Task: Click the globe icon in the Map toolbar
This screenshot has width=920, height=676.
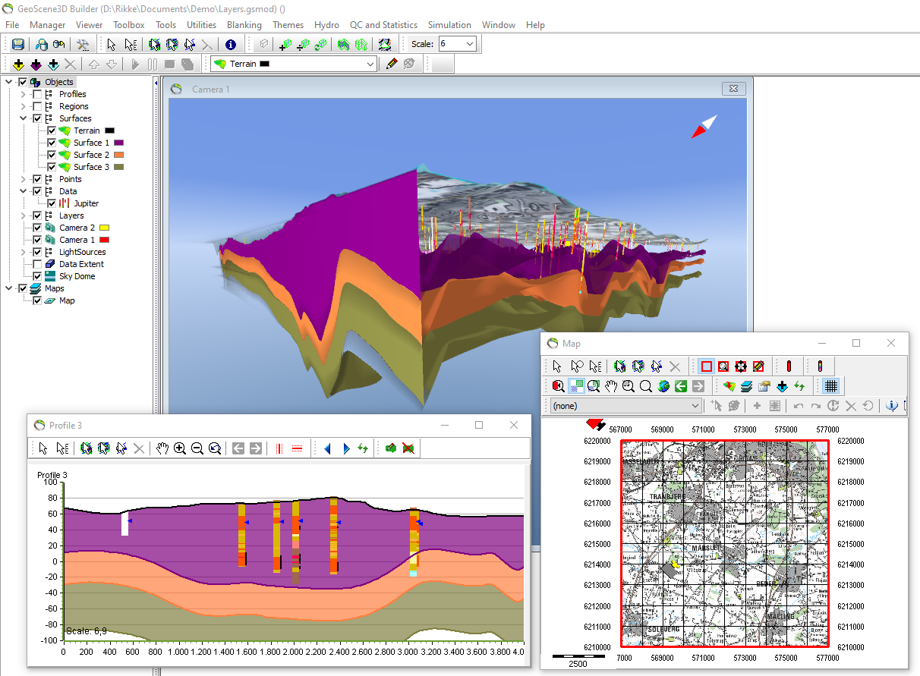Action: tap(662, 386)
